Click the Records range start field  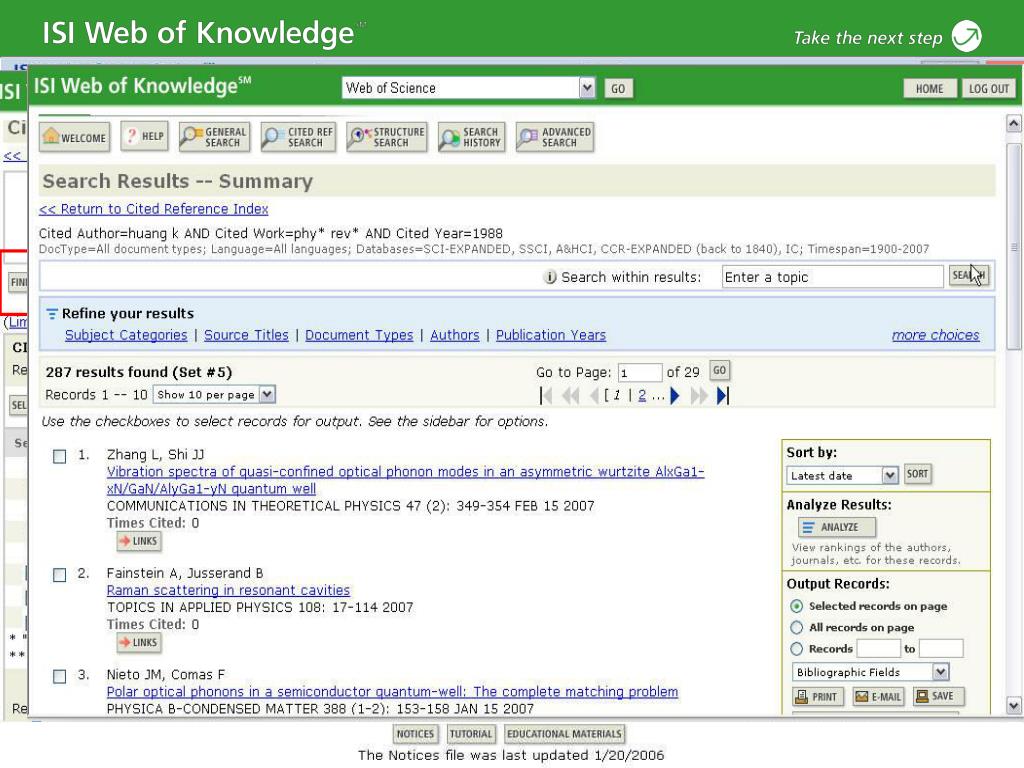click(x=878, y=648)
